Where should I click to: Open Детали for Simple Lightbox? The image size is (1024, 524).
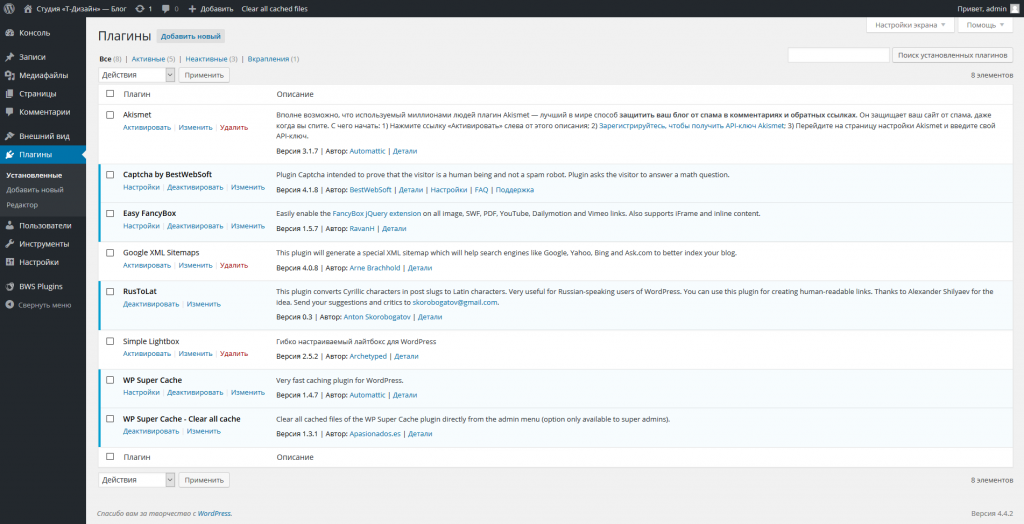tap(406, 357)
